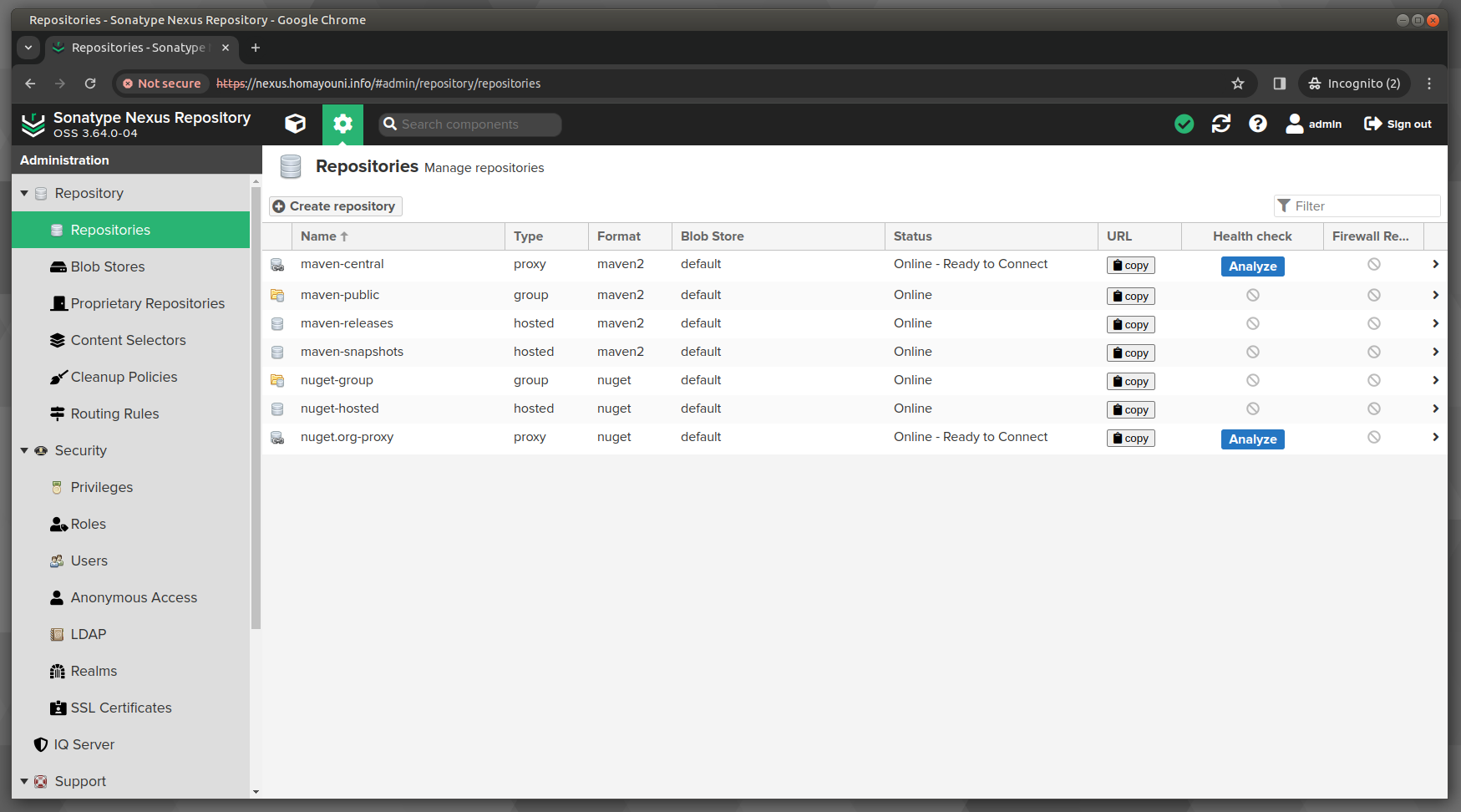1461x812 pixels.
Task: Copy URL of maven-public repository
Action: [x=1131, y=297]
